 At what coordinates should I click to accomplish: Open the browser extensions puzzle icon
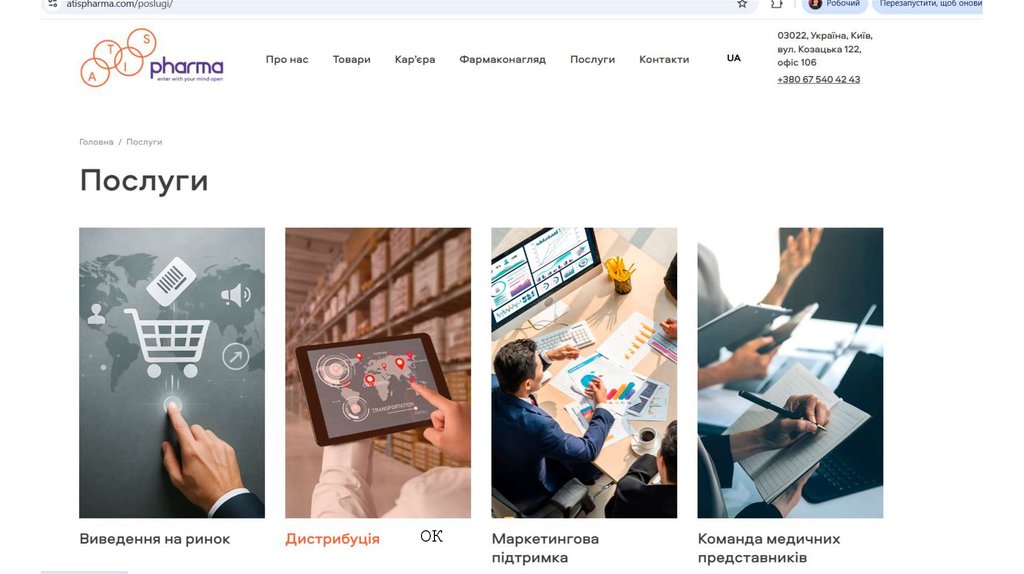[776, 4]
